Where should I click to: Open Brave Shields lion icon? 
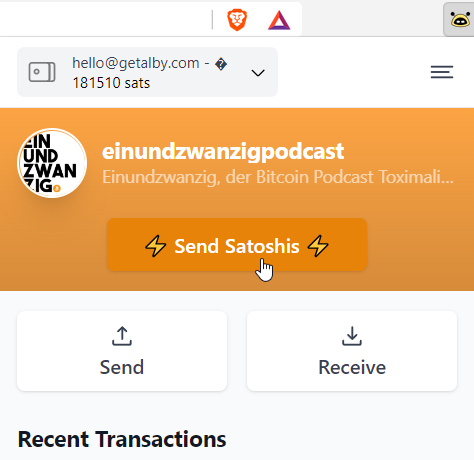point(237,20)
